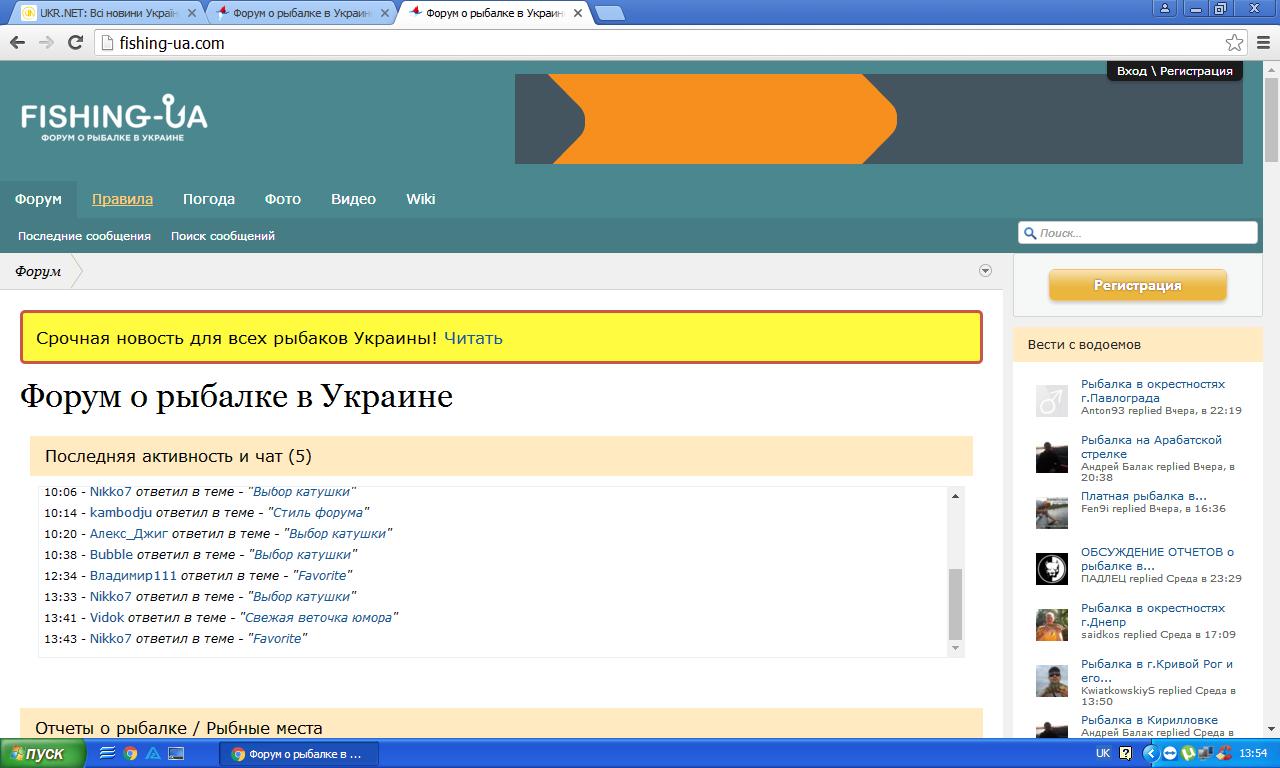
Task: Click the browser back arrow
Action: (17, 43)
